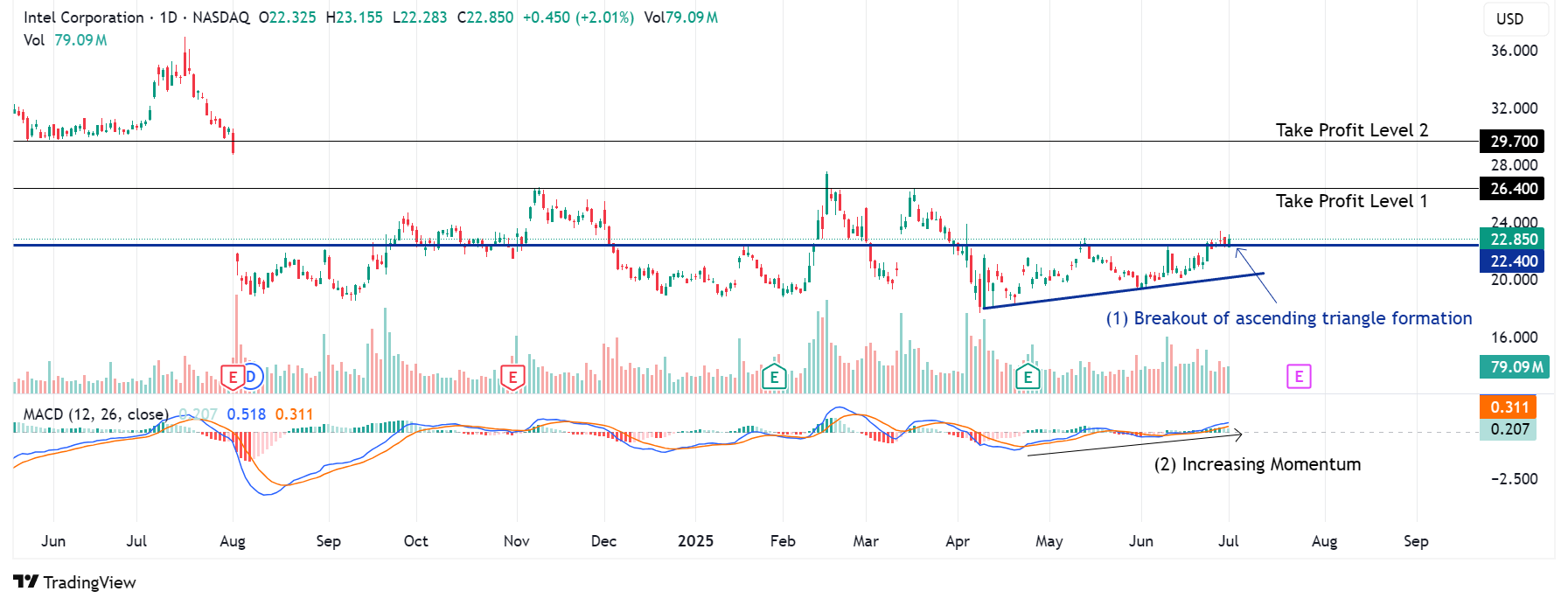1568x605 pixels.
Task: Click the Feb label on time axis
Action: 783,541
